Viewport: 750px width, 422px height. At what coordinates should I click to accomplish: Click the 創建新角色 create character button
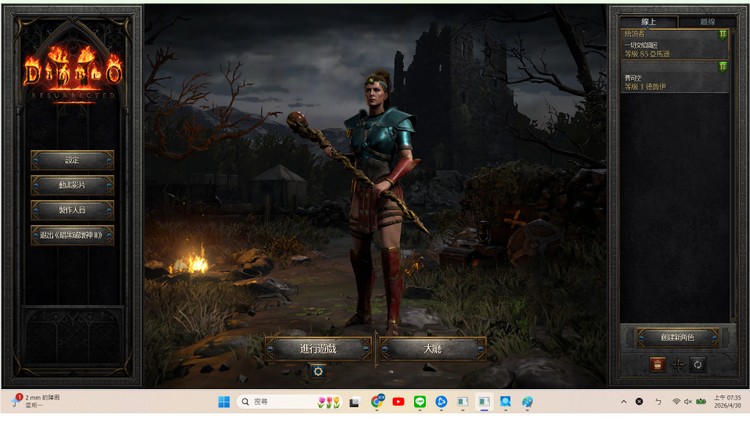click(677, 338)
